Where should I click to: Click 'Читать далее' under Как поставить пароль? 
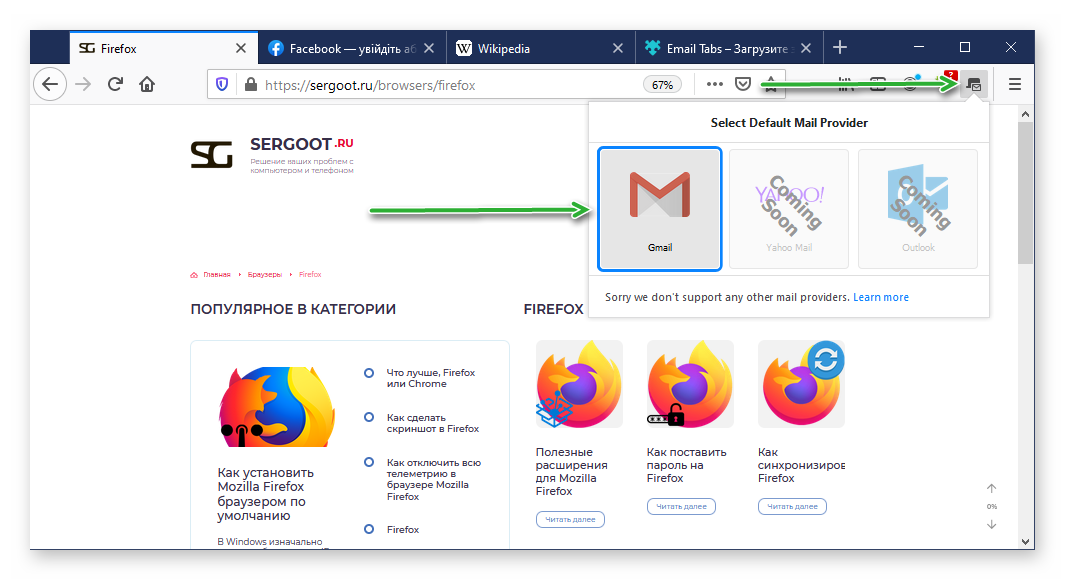pos(681,507)
